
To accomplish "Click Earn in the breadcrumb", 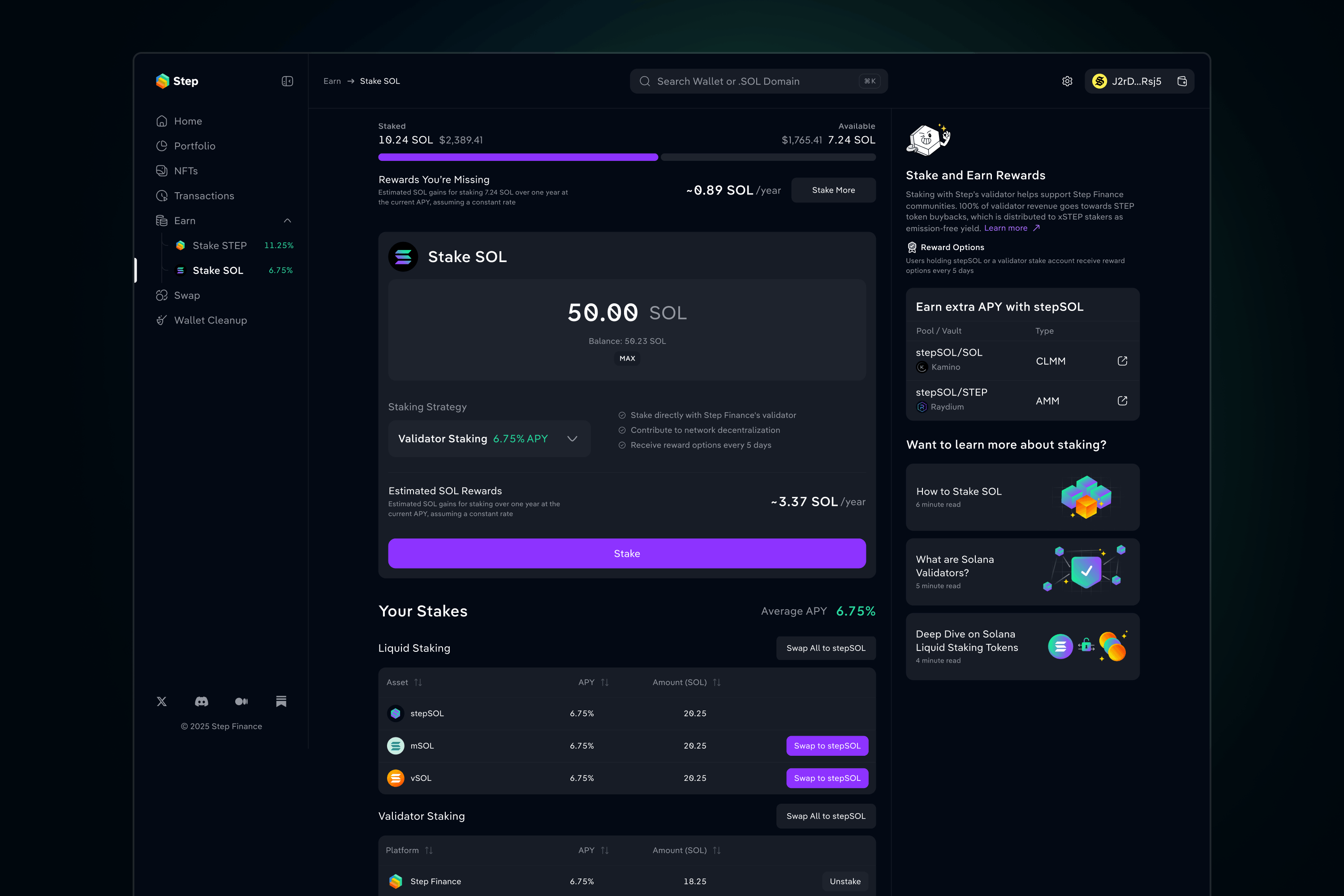I will click(332, 81).
